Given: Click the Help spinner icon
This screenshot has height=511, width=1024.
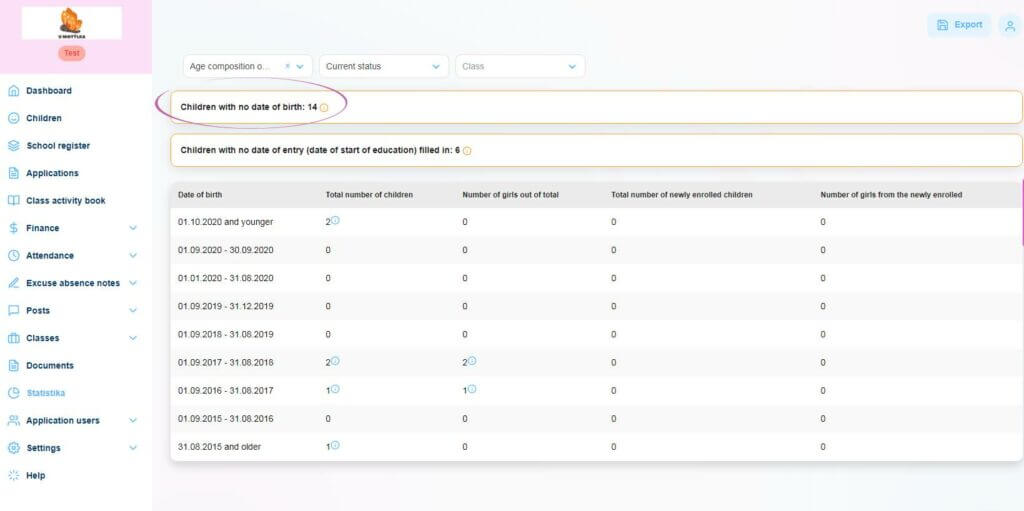Looking at the screenshot, I should (x=13, y=475).
